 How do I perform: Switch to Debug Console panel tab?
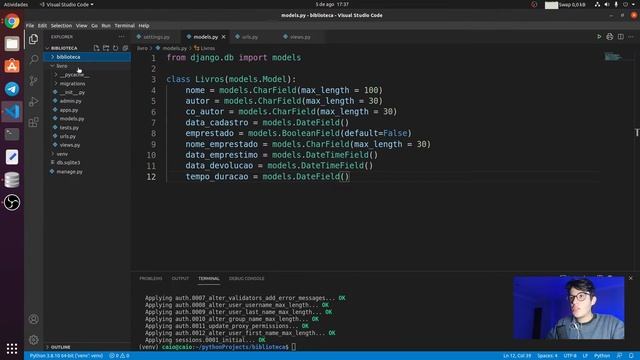tap(247, 278)
